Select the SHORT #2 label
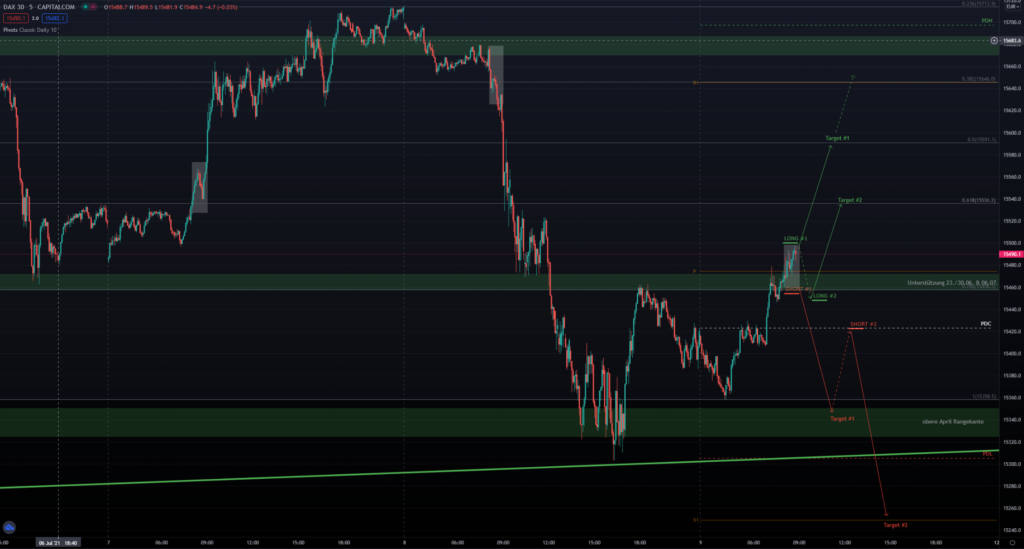 (862, 324)
